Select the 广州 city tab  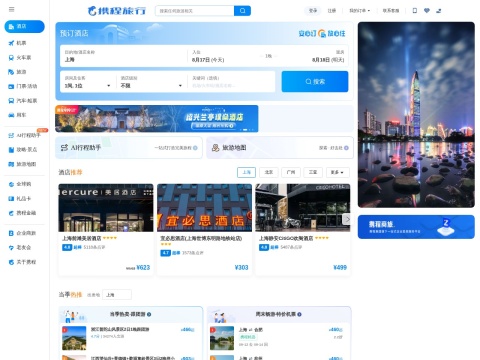[x=291, y=172]
